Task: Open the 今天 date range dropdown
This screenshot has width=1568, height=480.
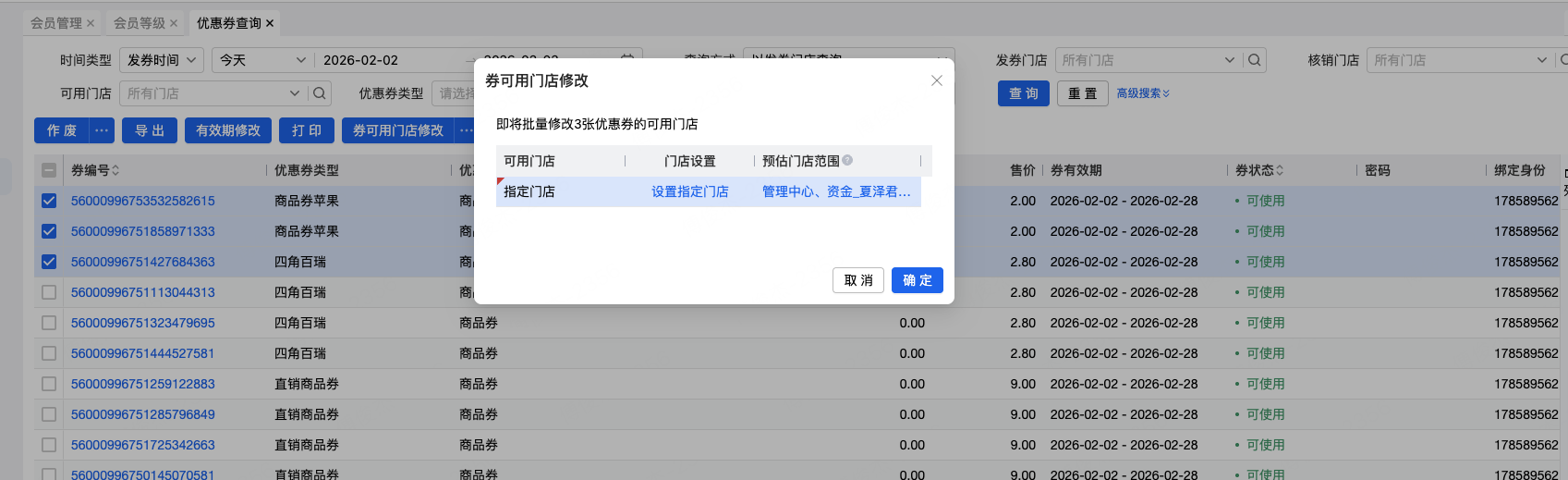Action: [x=262, y=60]
